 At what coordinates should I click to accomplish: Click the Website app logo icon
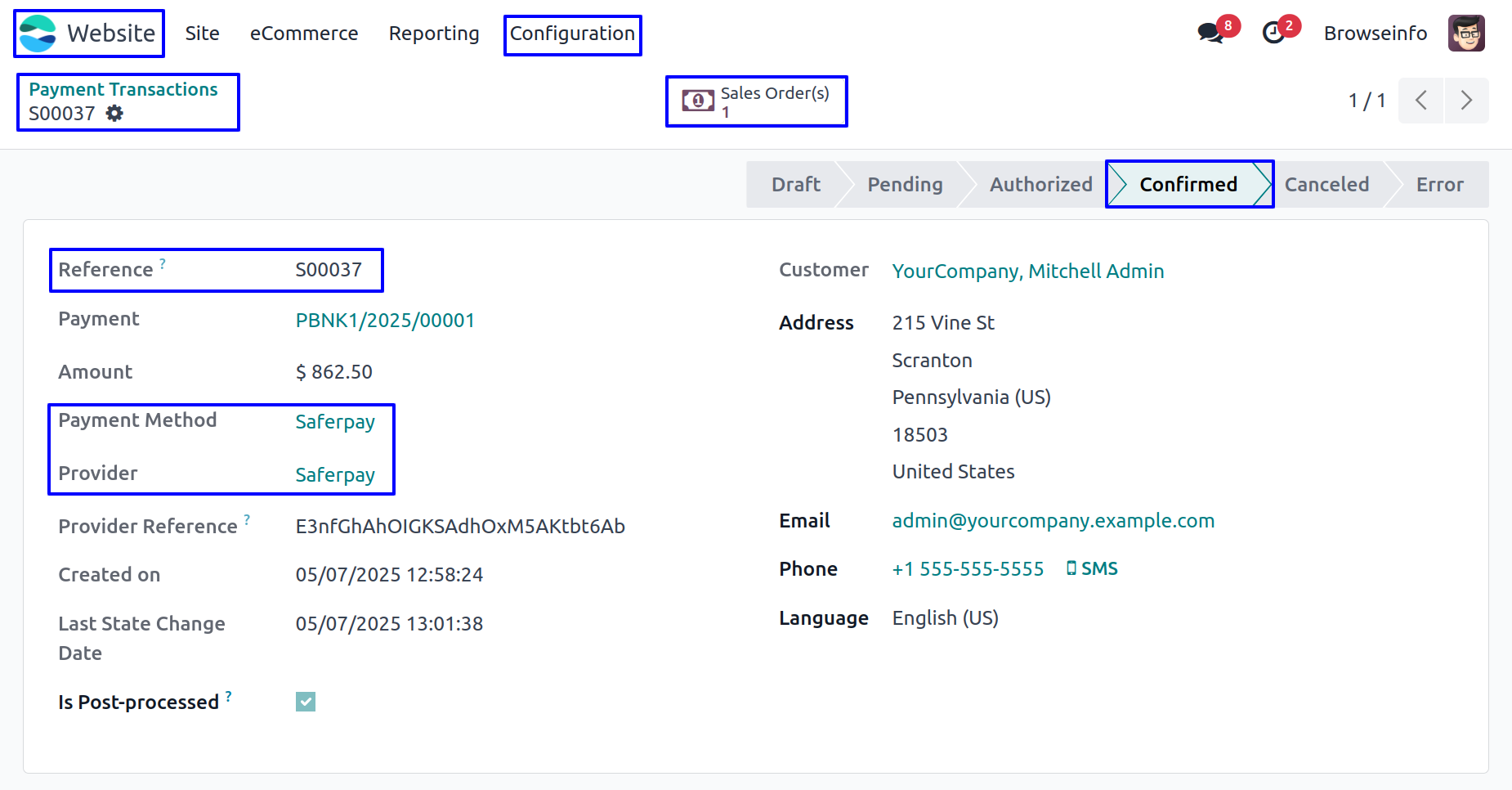click(x=38, y=34)
